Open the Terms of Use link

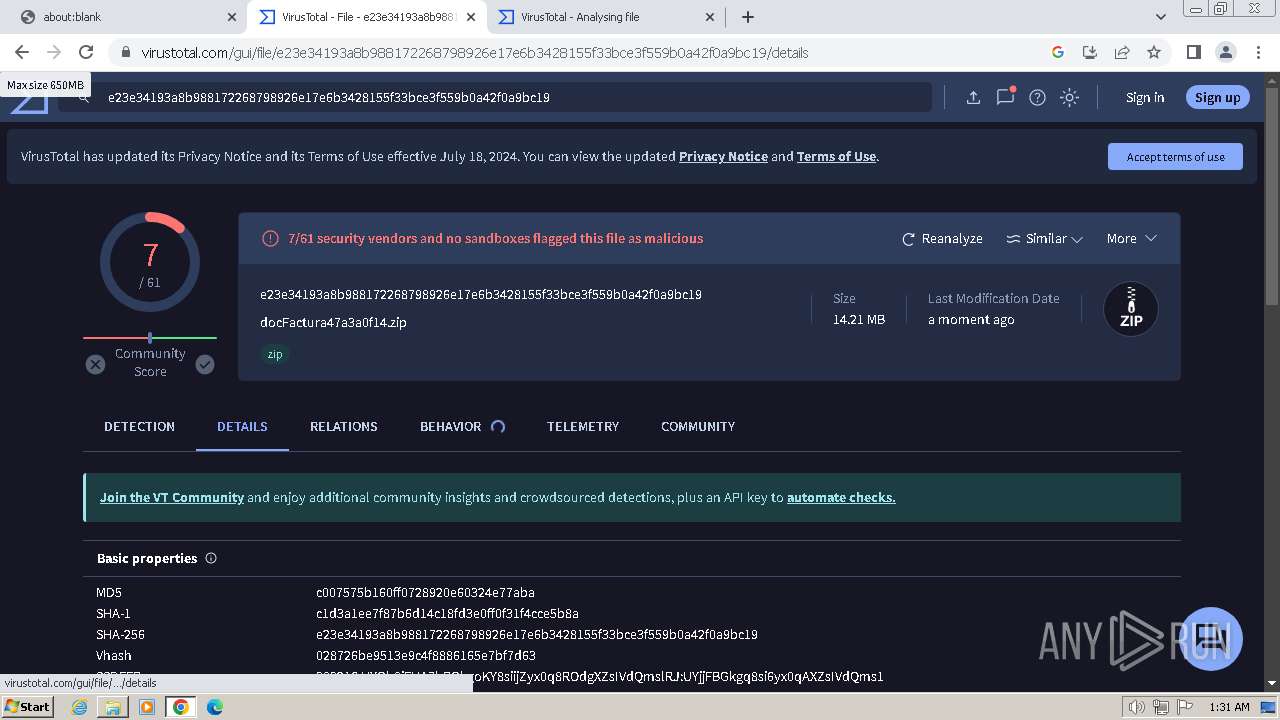point(836,156)
